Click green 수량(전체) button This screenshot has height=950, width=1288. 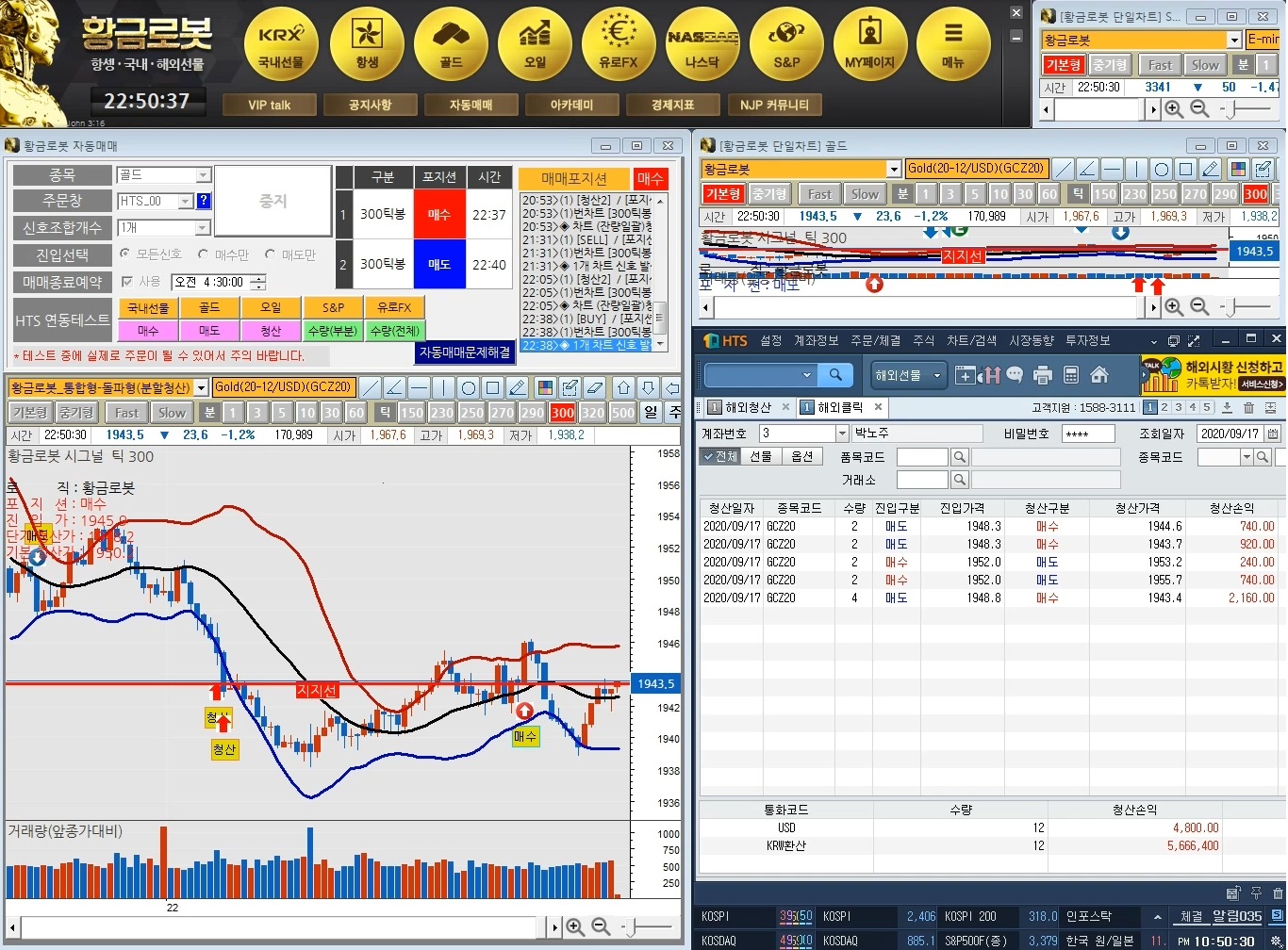click(x=395, y=331)
